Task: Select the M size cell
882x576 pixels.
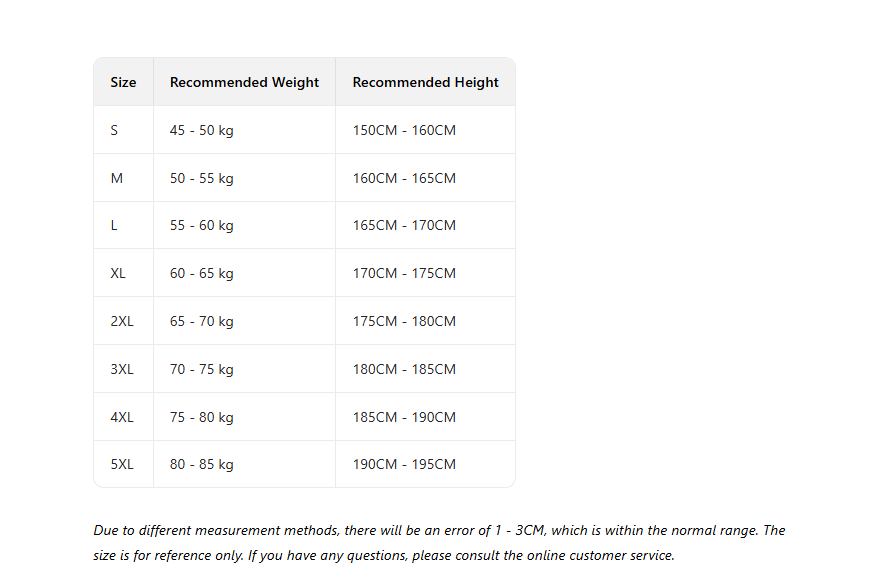Action: click(x=123, y=178)
